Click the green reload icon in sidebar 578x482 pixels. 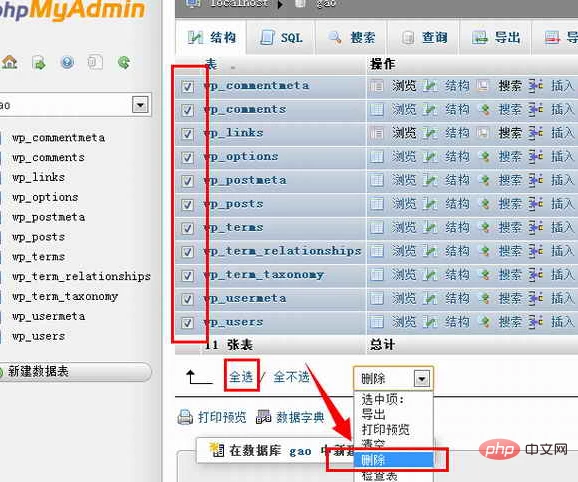[124, 62]
